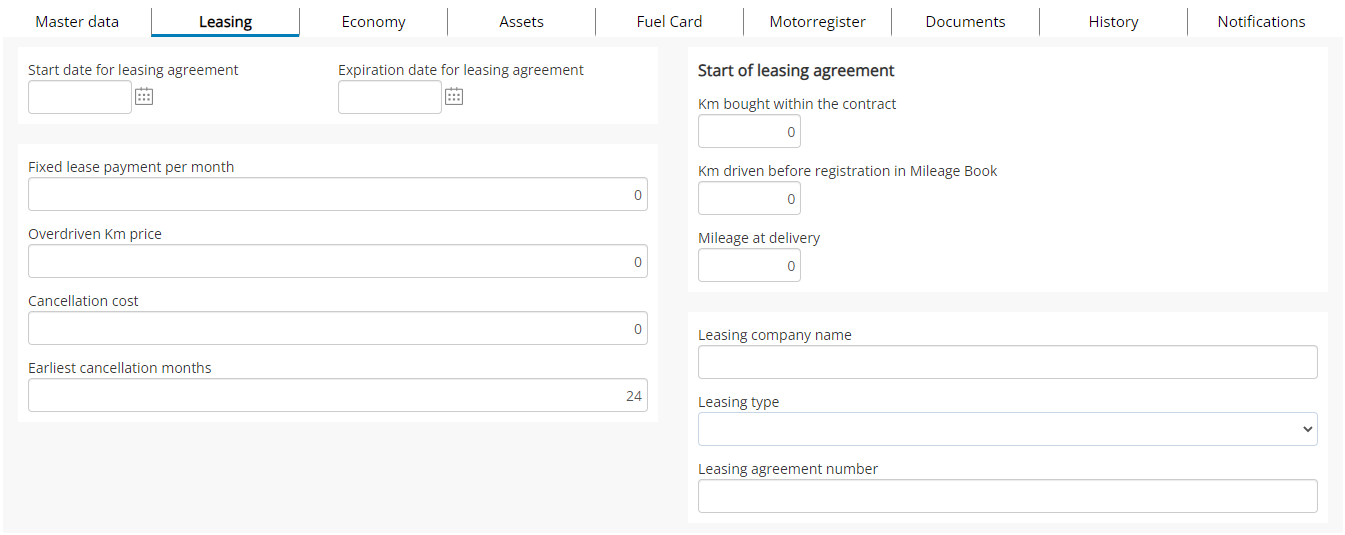Screen dimensions: 1345x535
Task: Go to the Assets tab
Action: 521,21
